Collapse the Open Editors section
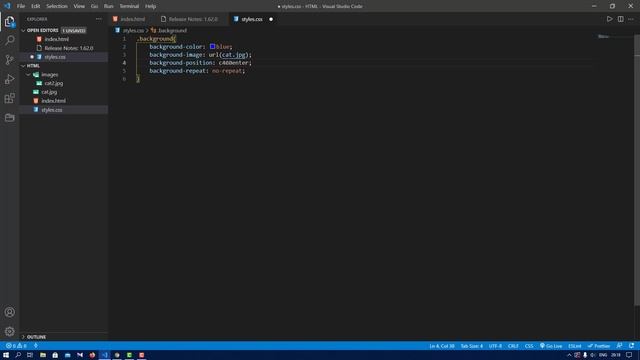Image resolution: width=640 pixels, height=360 pixels. [23, 30]
